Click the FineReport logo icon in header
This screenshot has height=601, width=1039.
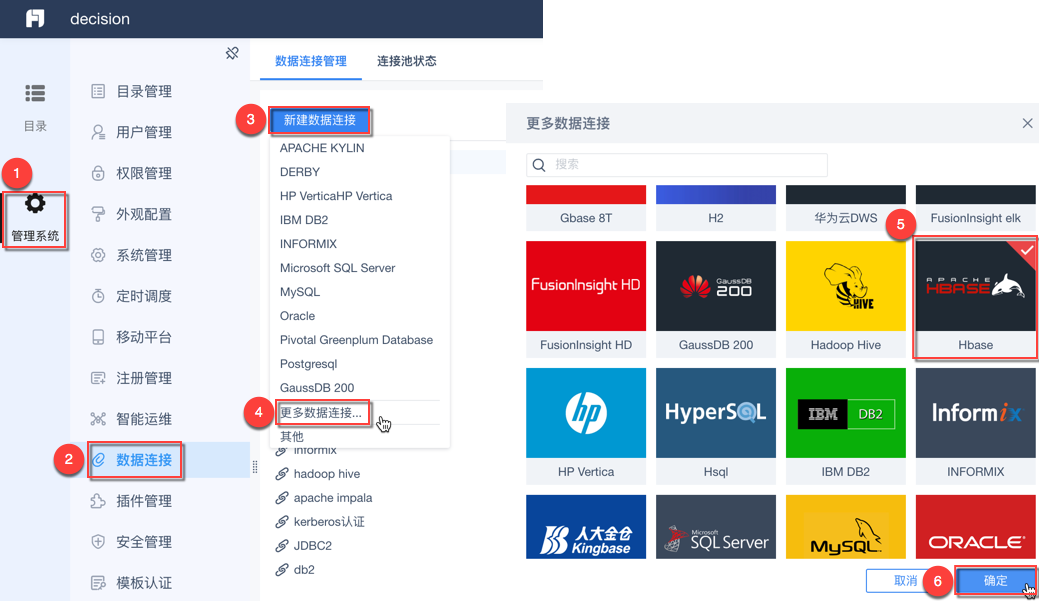[35, 19]
